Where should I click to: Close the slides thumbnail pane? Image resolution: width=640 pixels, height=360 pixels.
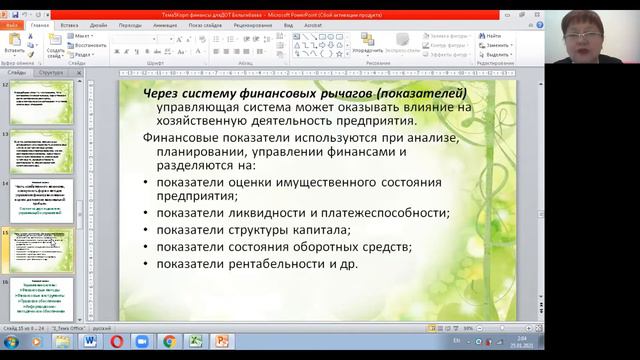[x=79, y=73]
